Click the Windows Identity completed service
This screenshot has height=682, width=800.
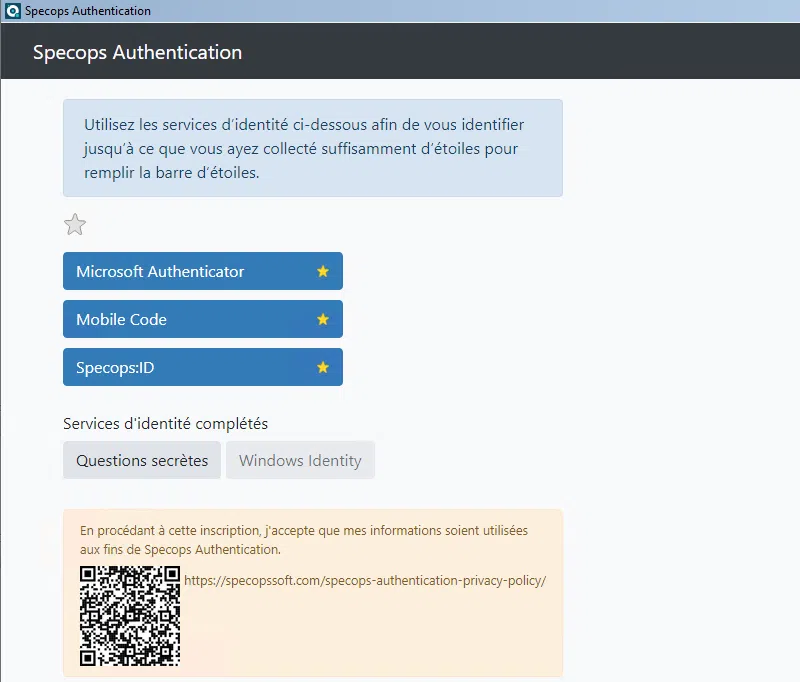click(x=301, y=460)
